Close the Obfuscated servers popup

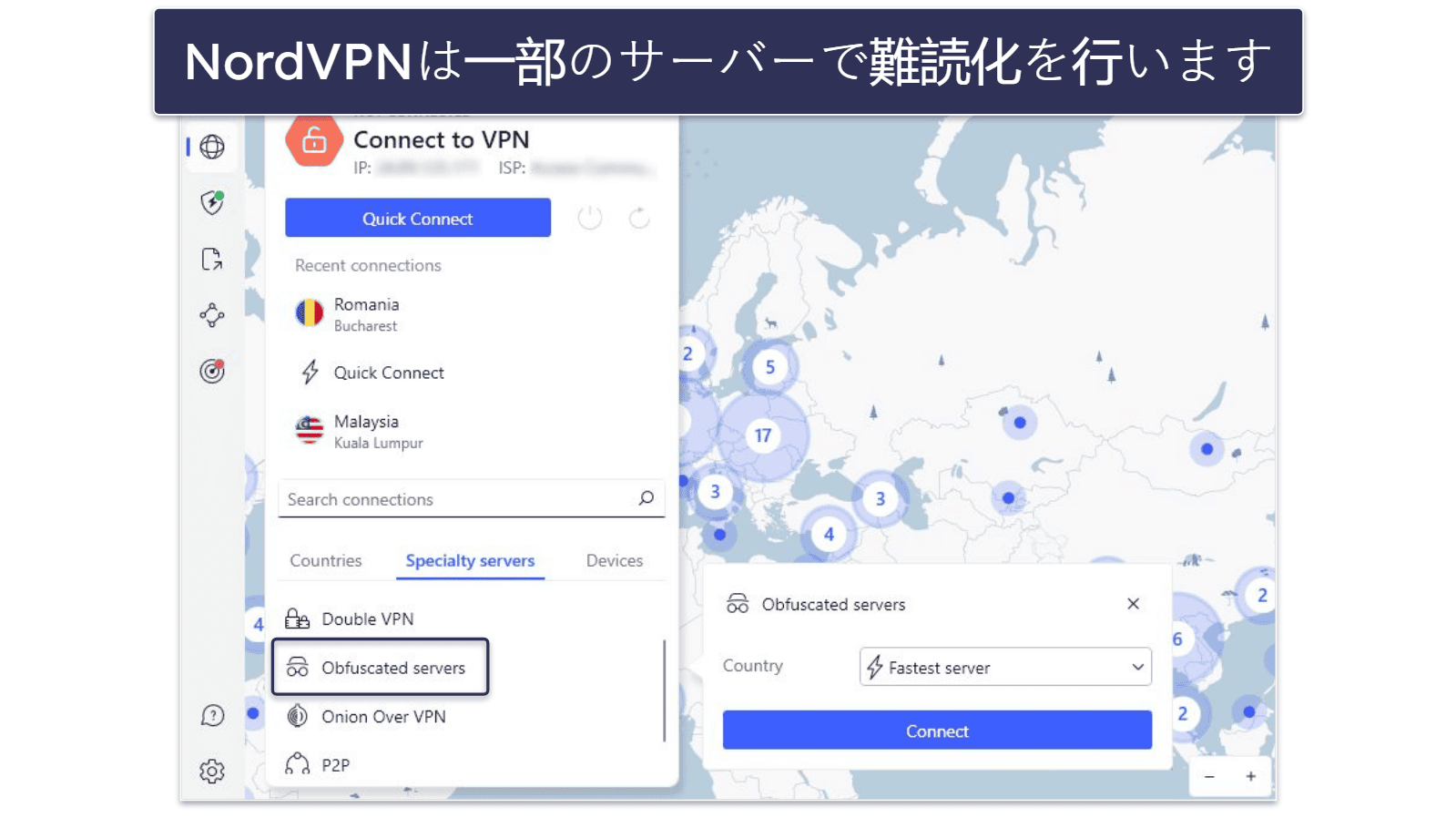pyautogui.click(x=1133, y=604)
